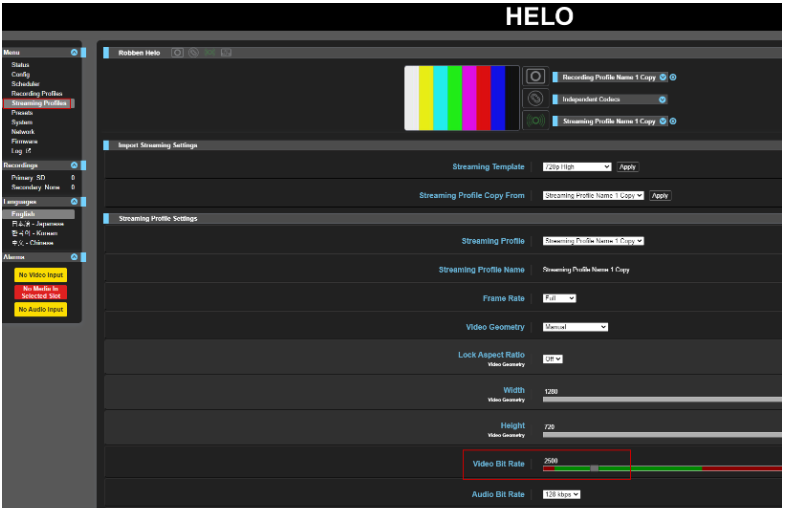Image resolution: width=786 pixels, height=513 pixels.
Task: Click the No Video Input alarm
Action: pos(41,275)
